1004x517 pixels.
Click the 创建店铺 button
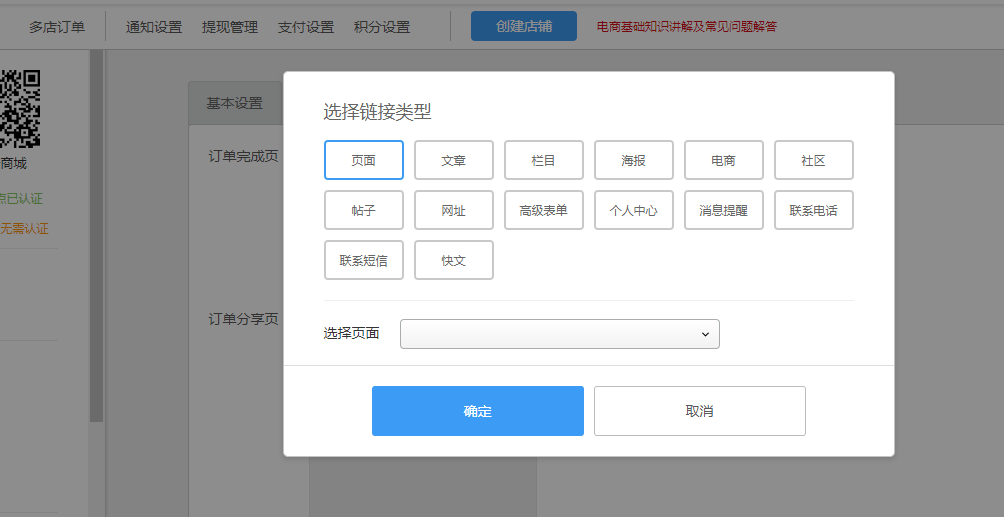(524, 26)
